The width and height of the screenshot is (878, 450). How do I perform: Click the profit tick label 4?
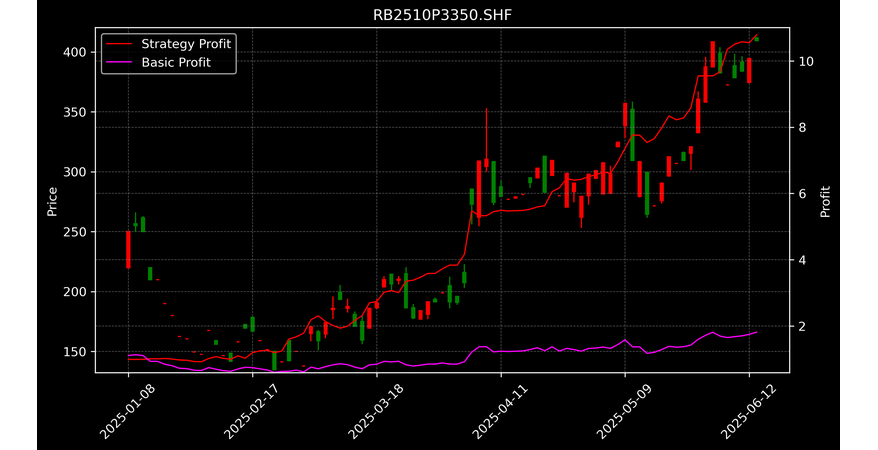tap(802, 260)
